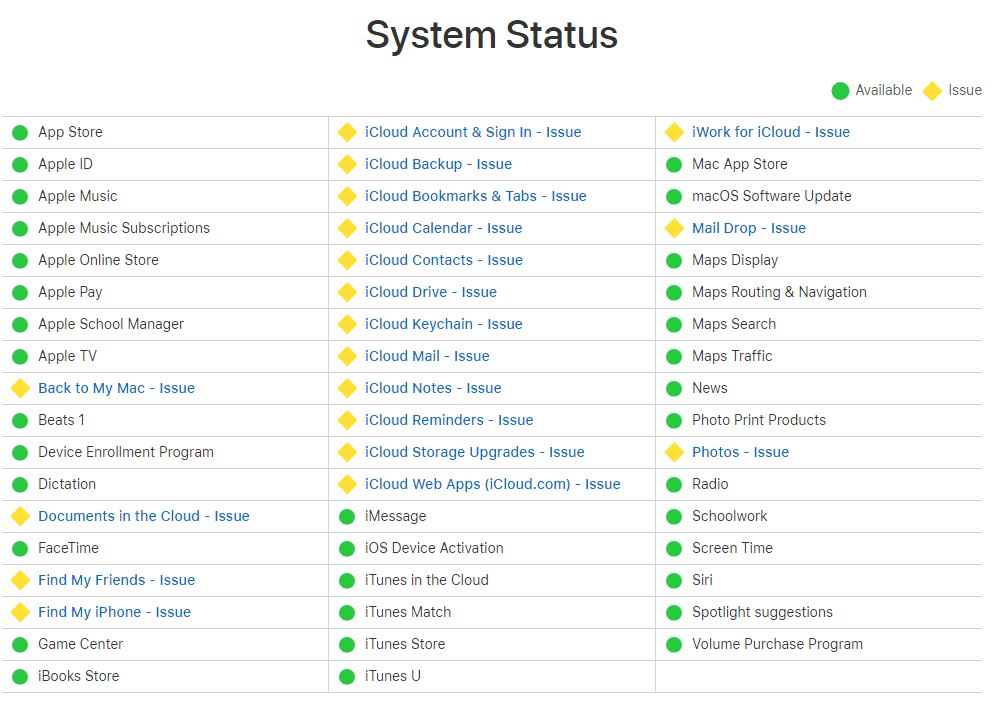Screen dimensions: 995x706
Task: Open the iCloud Drive issue link
Action: pyautogui.click(x=431, y=292)
